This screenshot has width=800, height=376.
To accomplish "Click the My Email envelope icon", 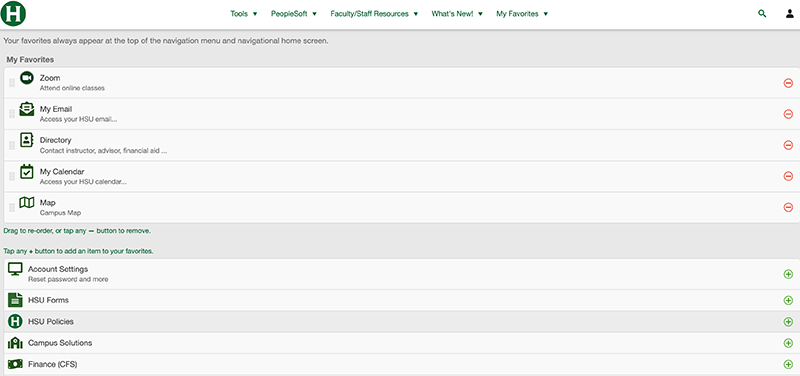I will [27, 109].
